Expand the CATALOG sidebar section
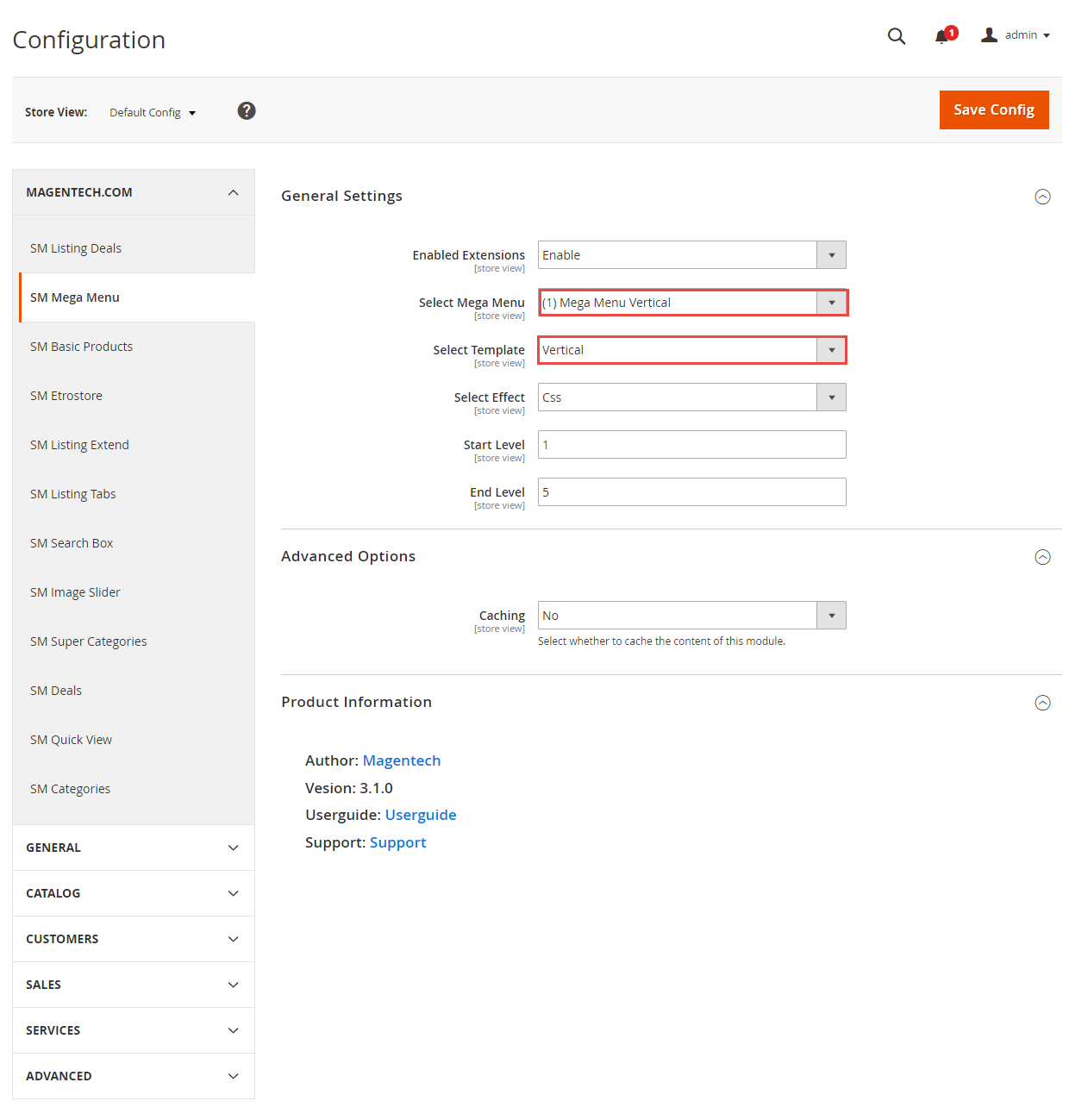Image resolution: width=1088 pixels, height=1120 pixels. click(x=134, y=893)
